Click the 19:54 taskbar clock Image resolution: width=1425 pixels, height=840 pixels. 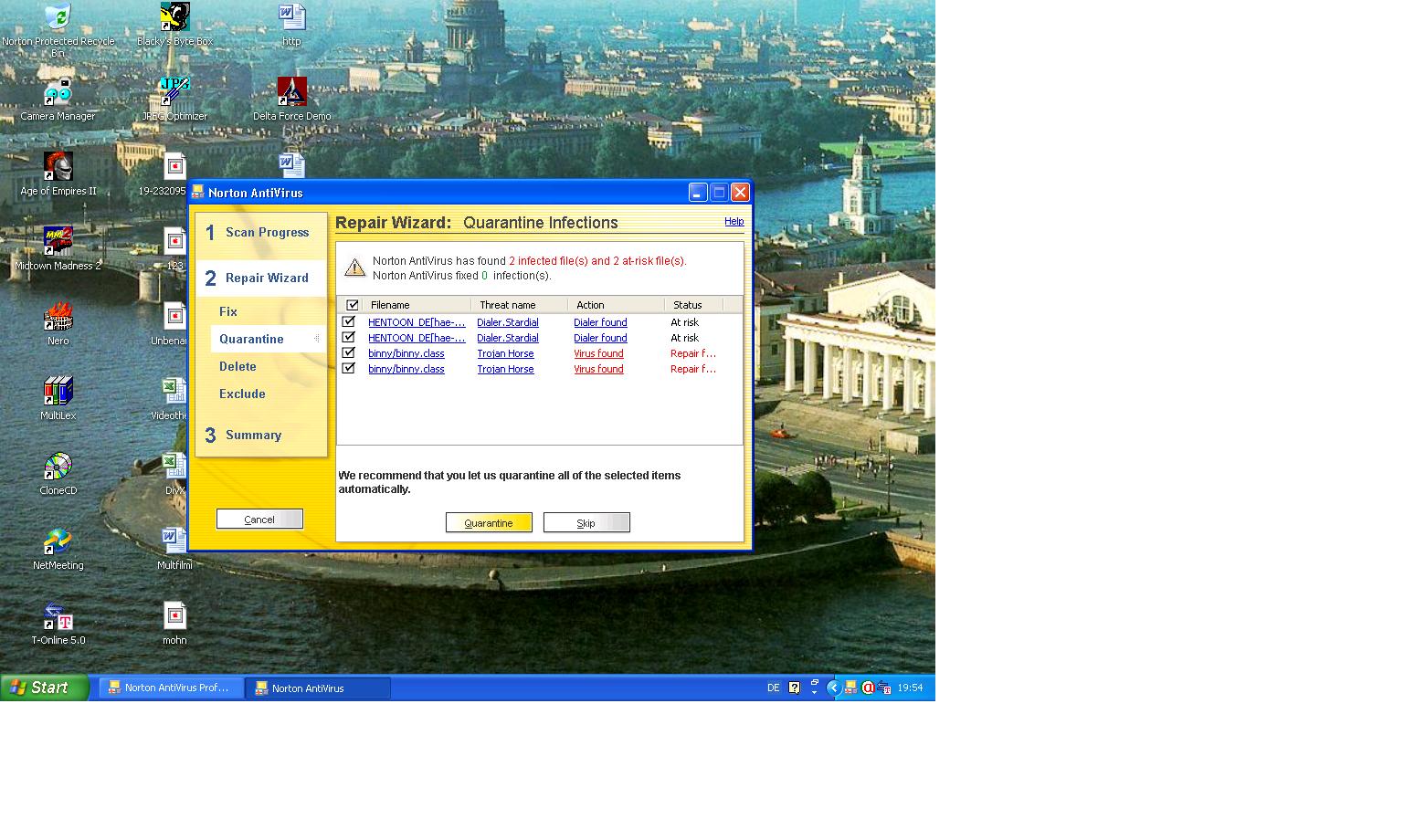[x=910, y=688]
